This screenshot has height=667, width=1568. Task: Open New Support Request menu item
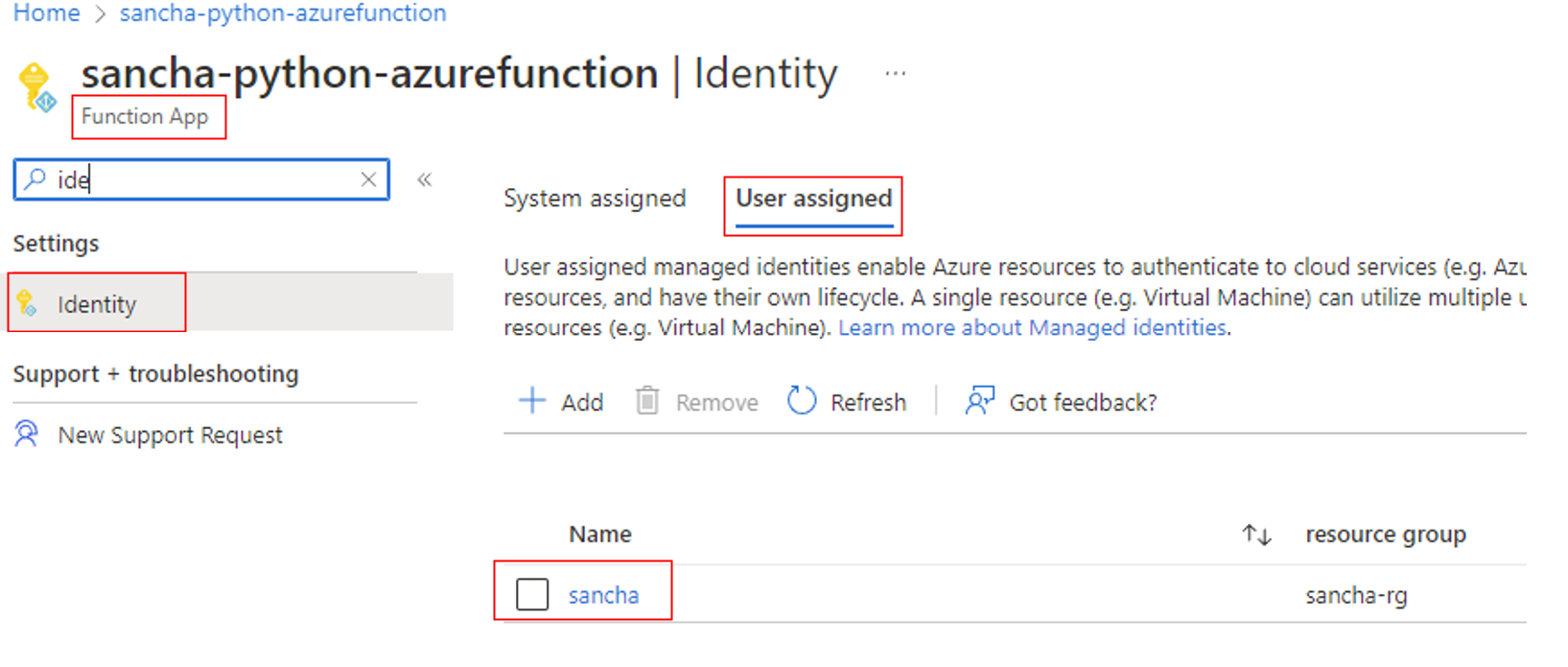pos(170,436)
